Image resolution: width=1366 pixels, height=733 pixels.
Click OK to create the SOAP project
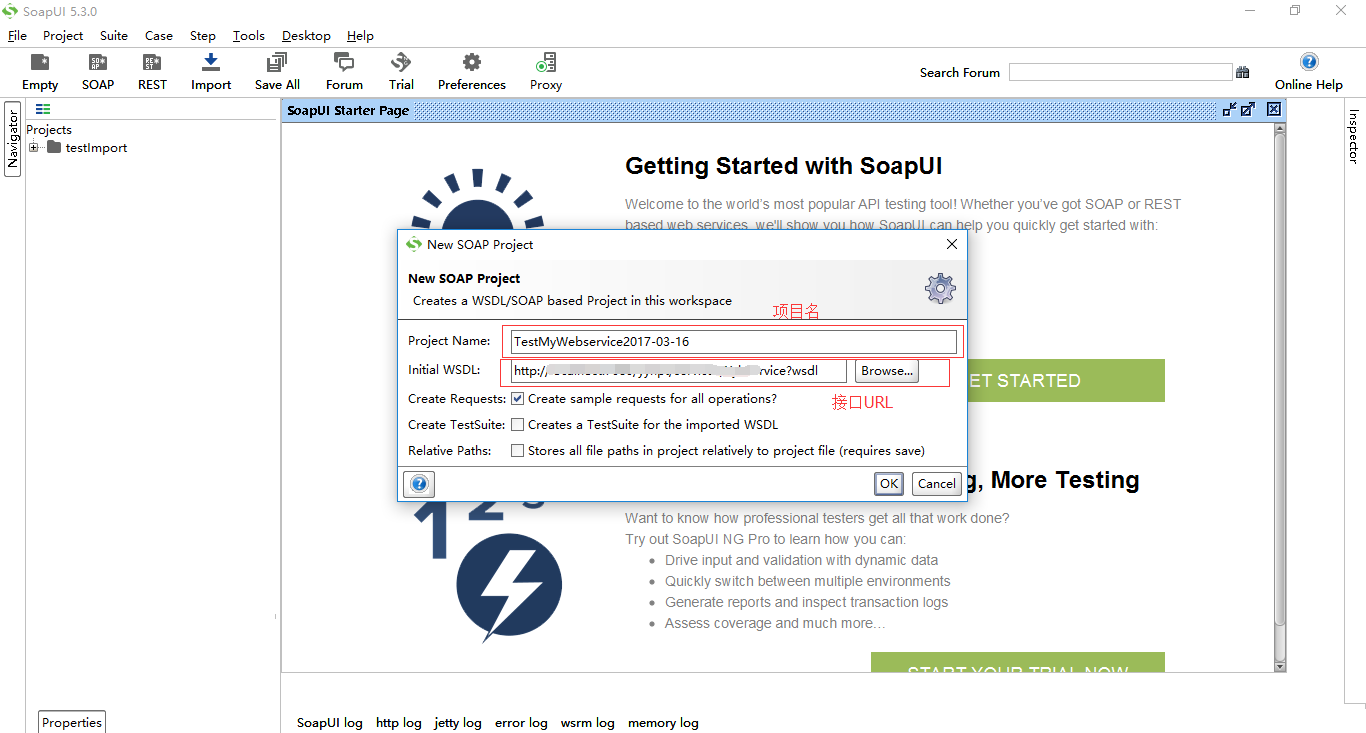coord(888,483)
